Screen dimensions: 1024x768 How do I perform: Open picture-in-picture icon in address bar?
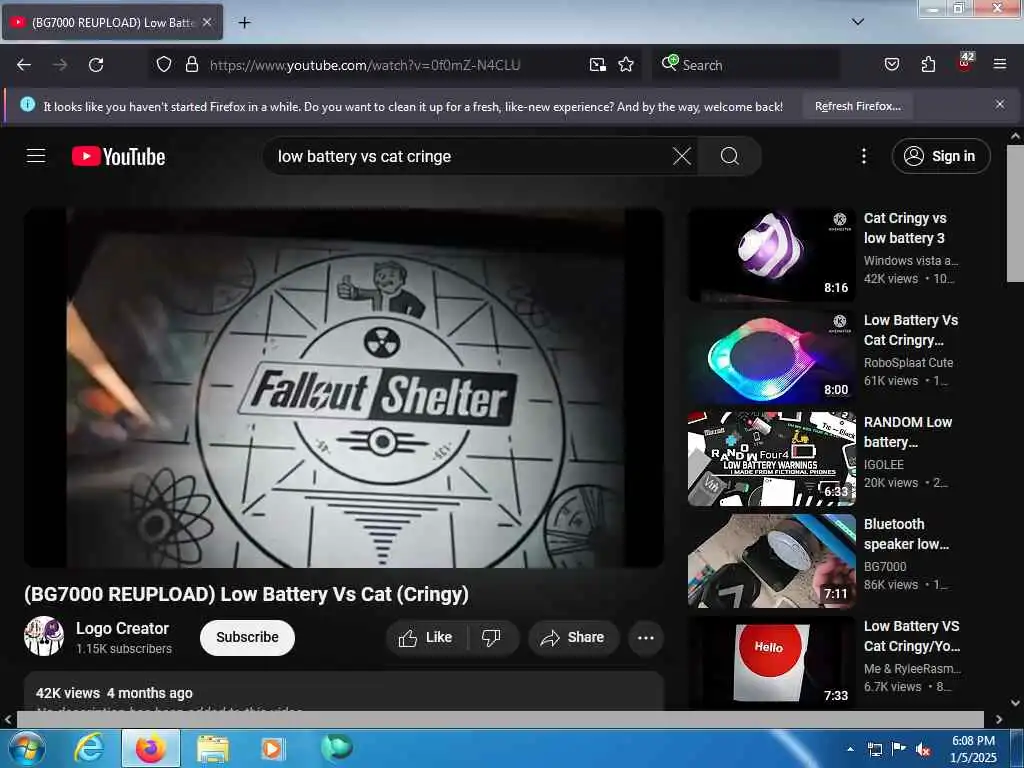598,65
